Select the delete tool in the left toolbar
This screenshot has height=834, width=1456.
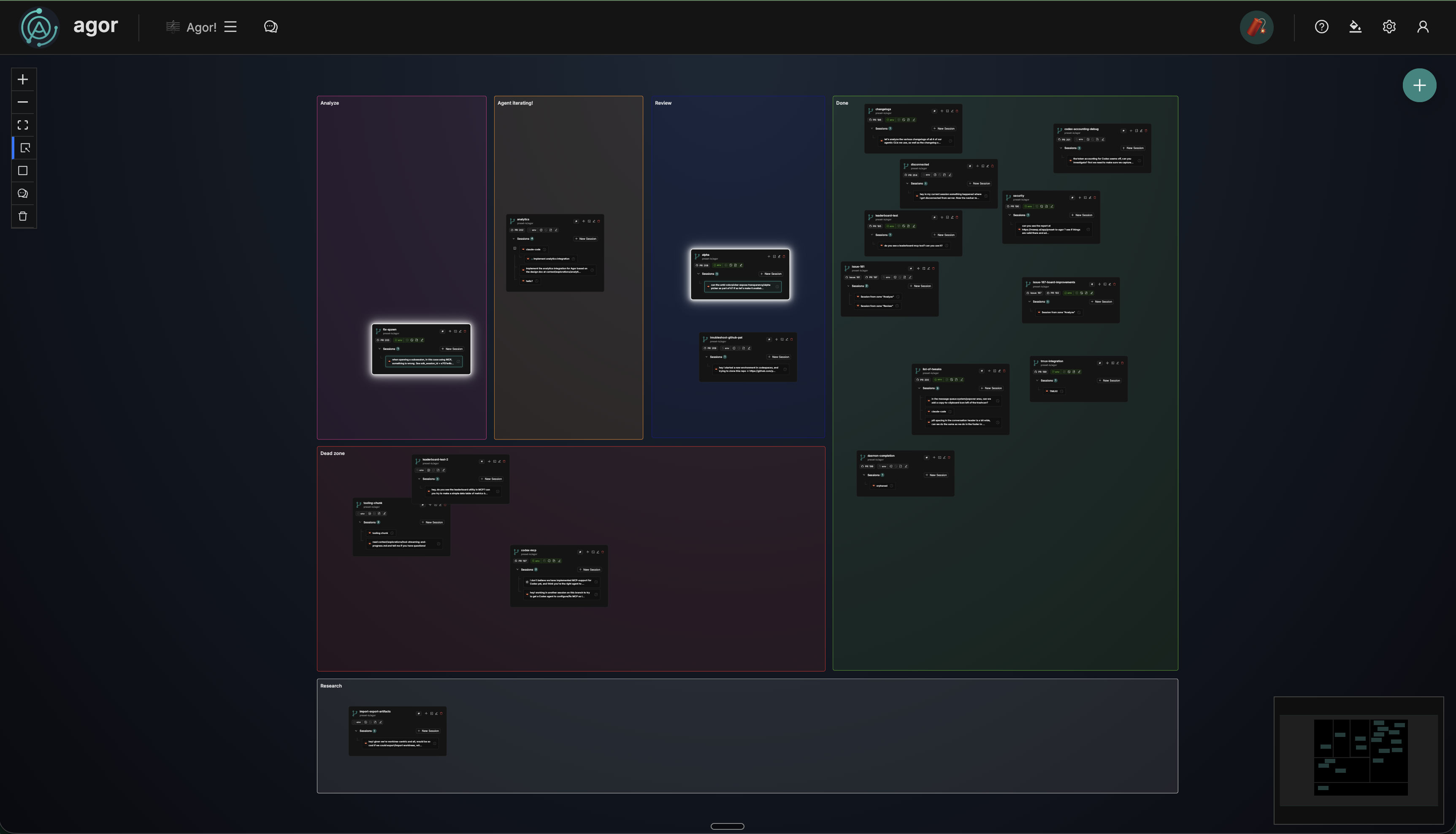pos(23,216)
